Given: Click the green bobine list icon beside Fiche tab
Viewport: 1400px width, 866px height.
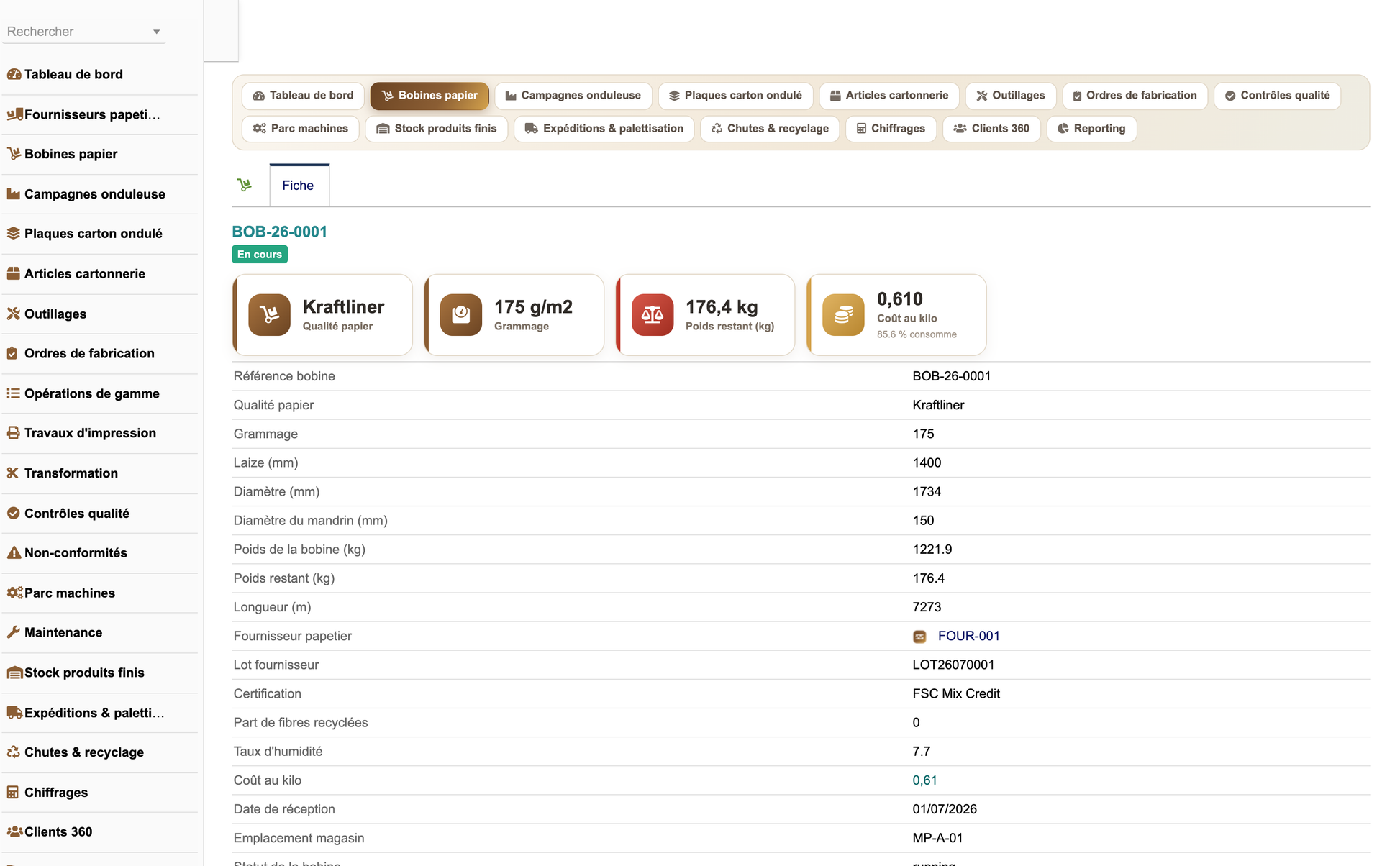Looking at the screenshot, I should [245, 186].
